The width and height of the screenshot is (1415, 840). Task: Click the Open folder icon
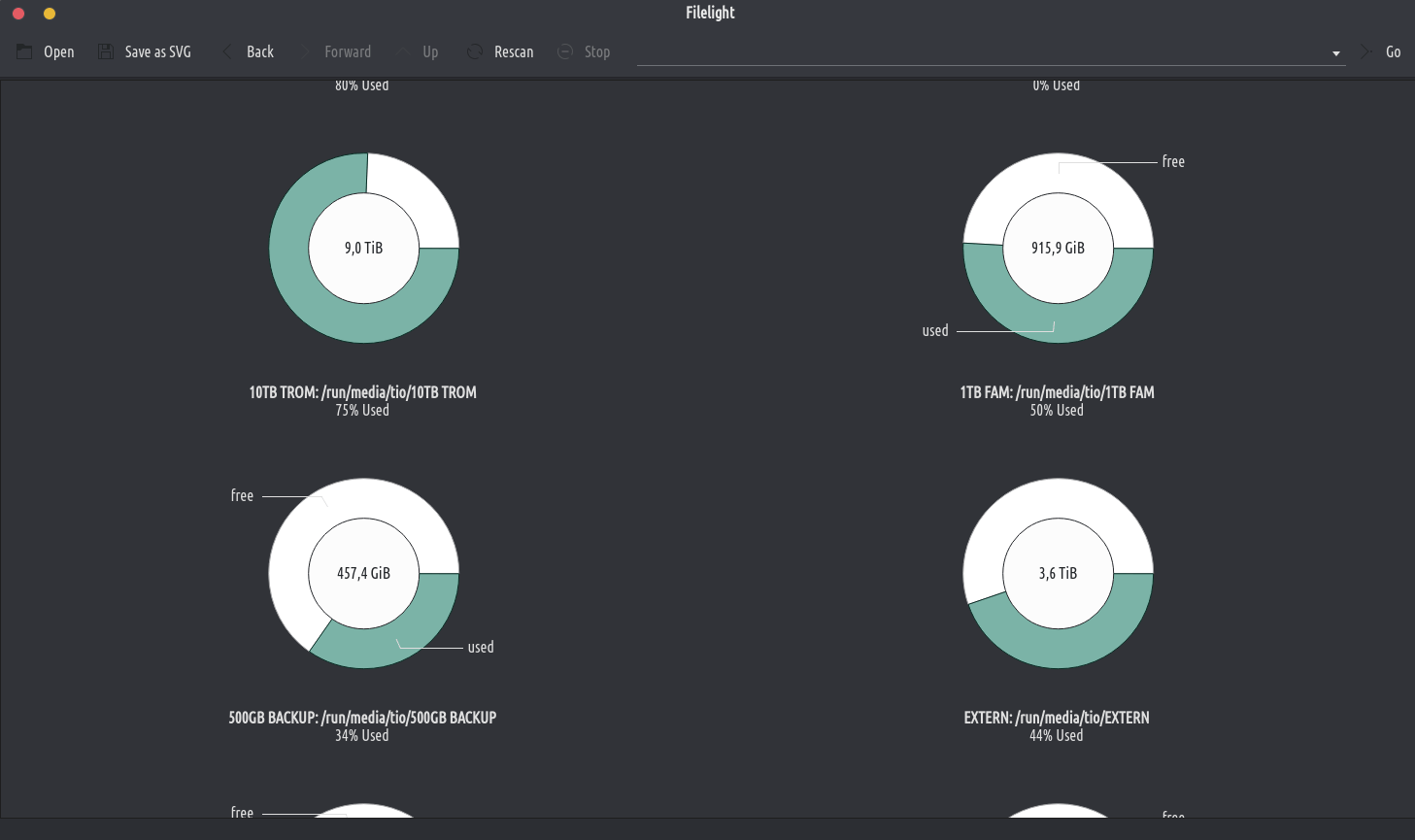(x=24, y=51)
